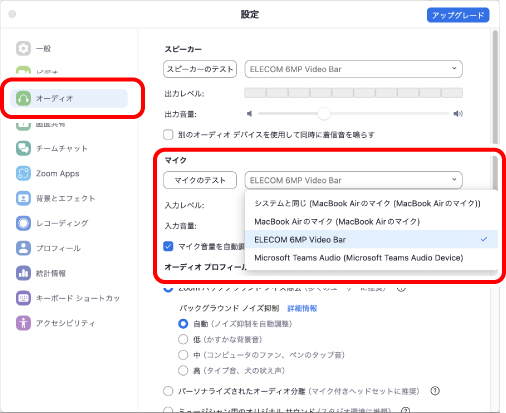Screen dimensions: 506x413
Task: Select 自動 noise suppression radio button
Action: [x=183, y=324]
